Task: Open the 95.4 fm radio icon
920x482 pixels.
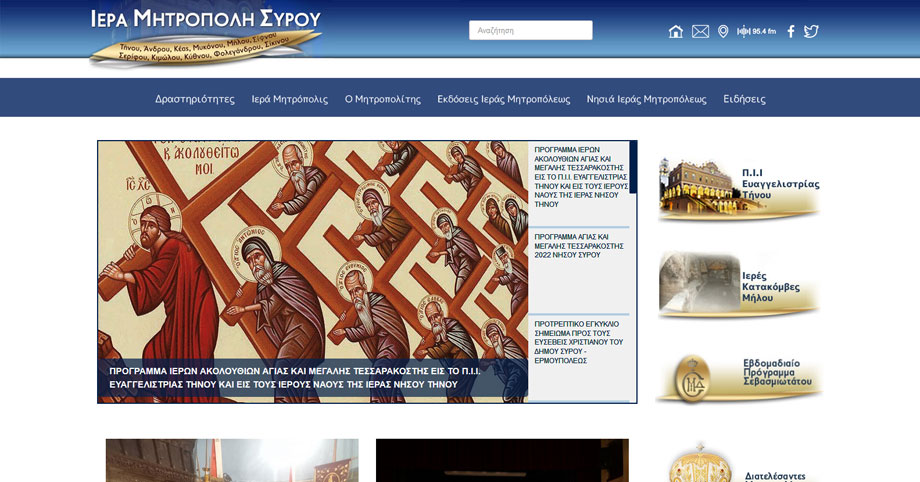Action: point(756,32)
